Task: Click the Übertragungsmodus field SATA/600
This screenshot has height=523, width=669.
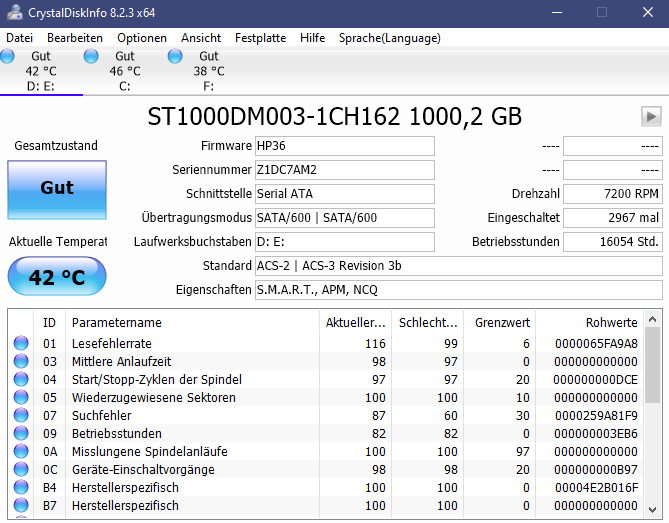Action: 345,218
